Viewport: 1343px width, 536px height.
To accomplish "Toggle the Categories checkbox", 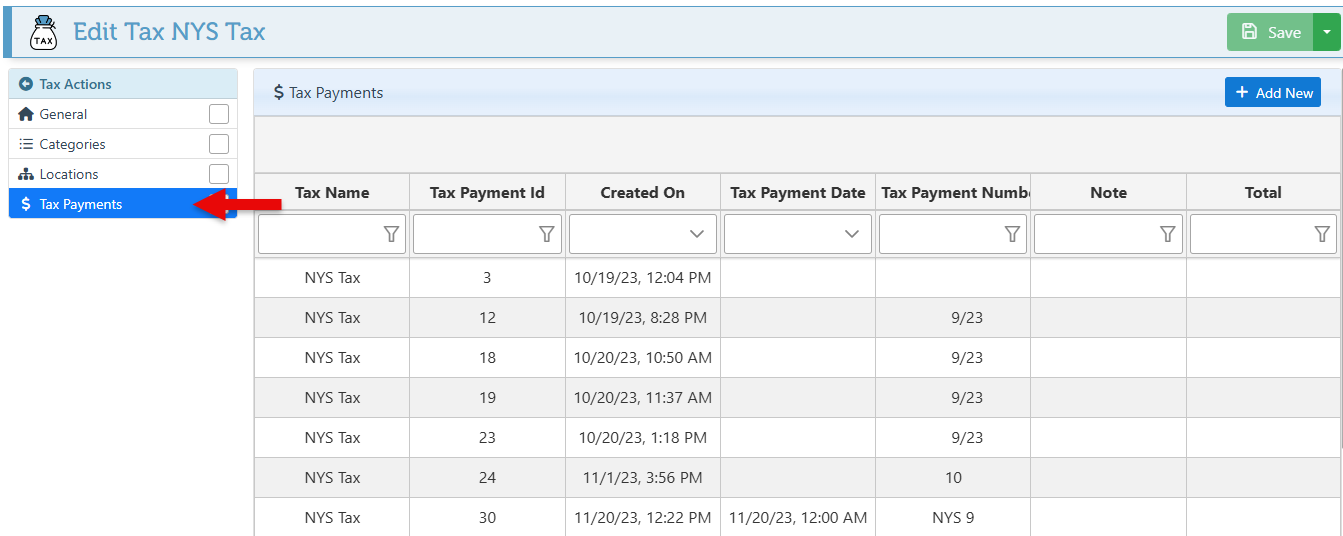I will tap(219, 144).
